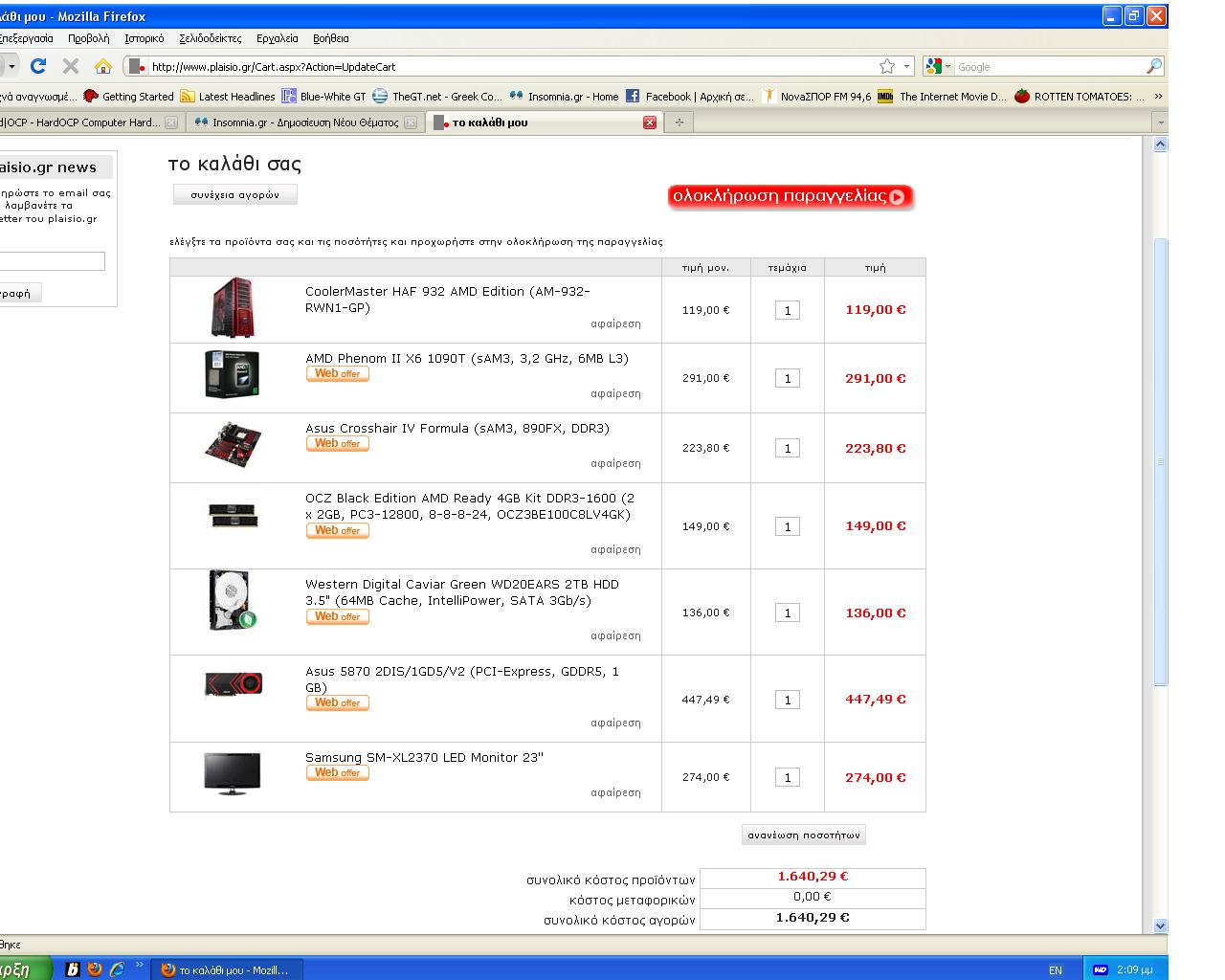Go to the Firefox home page icon
1225x980 pixels.
tap(103, 66)
